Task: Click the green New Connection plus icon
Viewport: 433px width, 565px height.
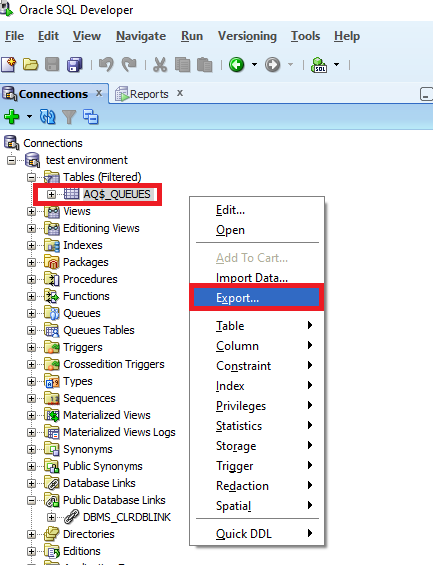Action: pos(12,117)
